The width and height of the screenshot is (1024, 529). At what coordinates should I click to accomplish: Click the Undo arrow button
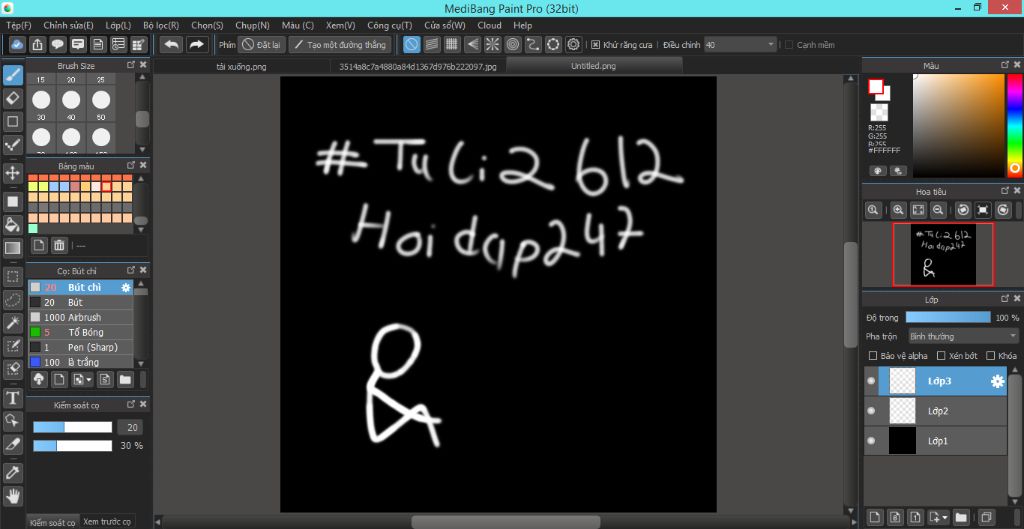click(171, 44)
